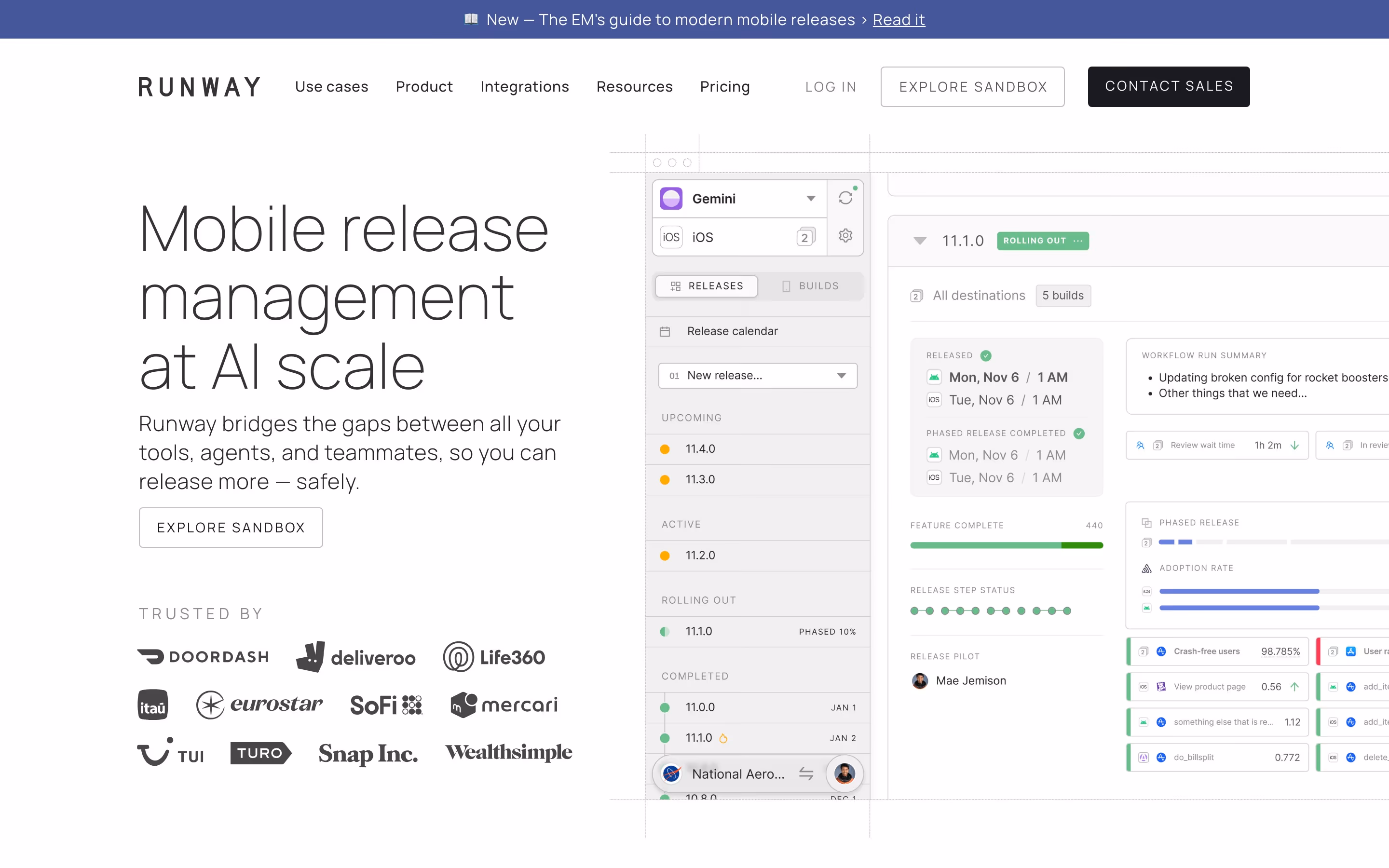
Task: Switch to the Builds tab
Action: click(x=810, y=286)
